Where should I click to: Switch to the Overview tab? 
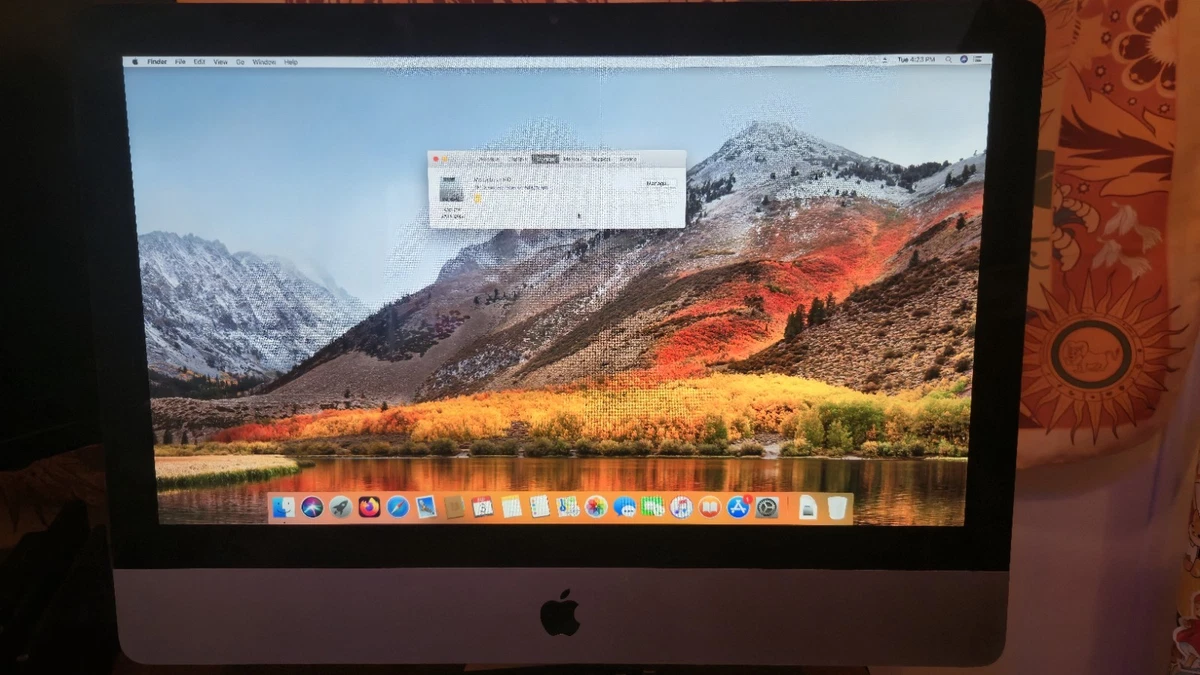pyautogui.click(x=488, y=159)
